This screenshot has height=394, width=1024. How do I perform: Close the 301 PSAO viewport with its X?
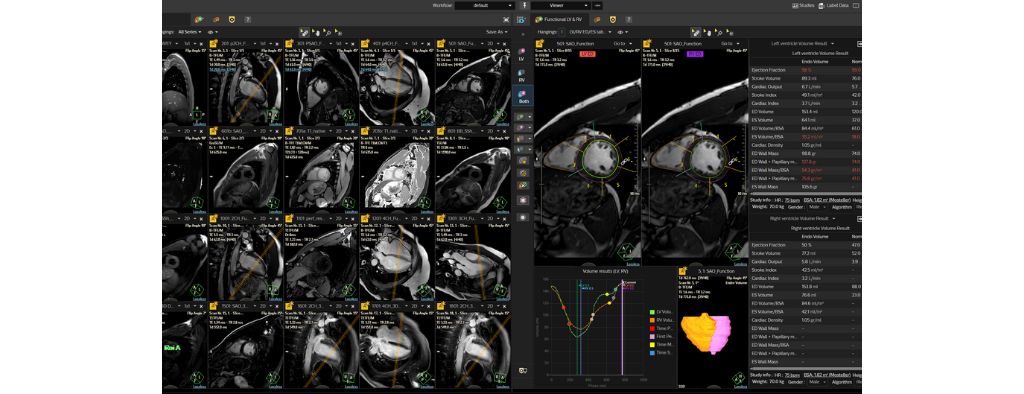pos(353,43)
